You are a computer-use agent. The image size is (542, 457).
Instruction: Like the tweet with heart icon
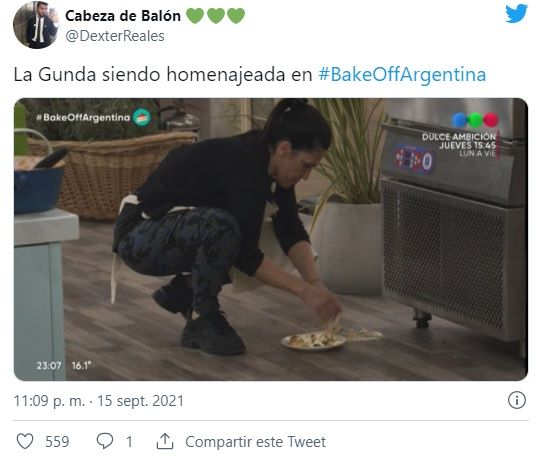25,441
